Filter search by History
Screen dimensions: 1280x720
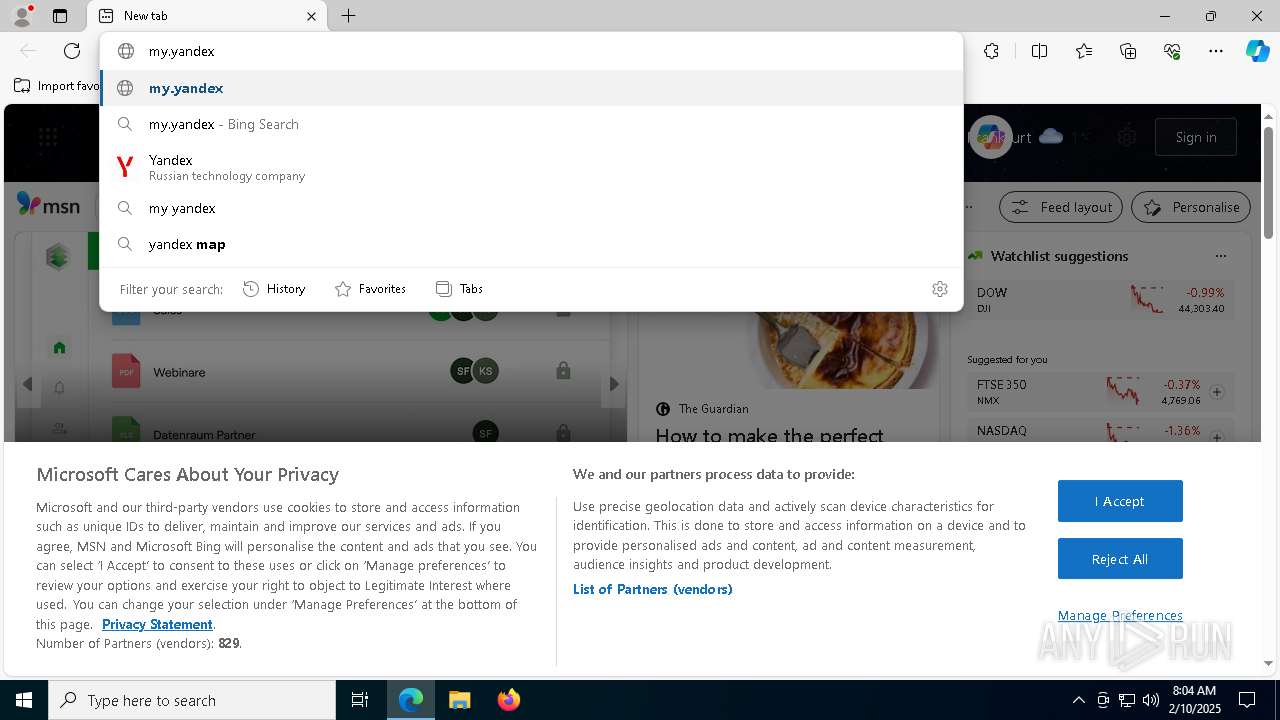coord(274,289)
